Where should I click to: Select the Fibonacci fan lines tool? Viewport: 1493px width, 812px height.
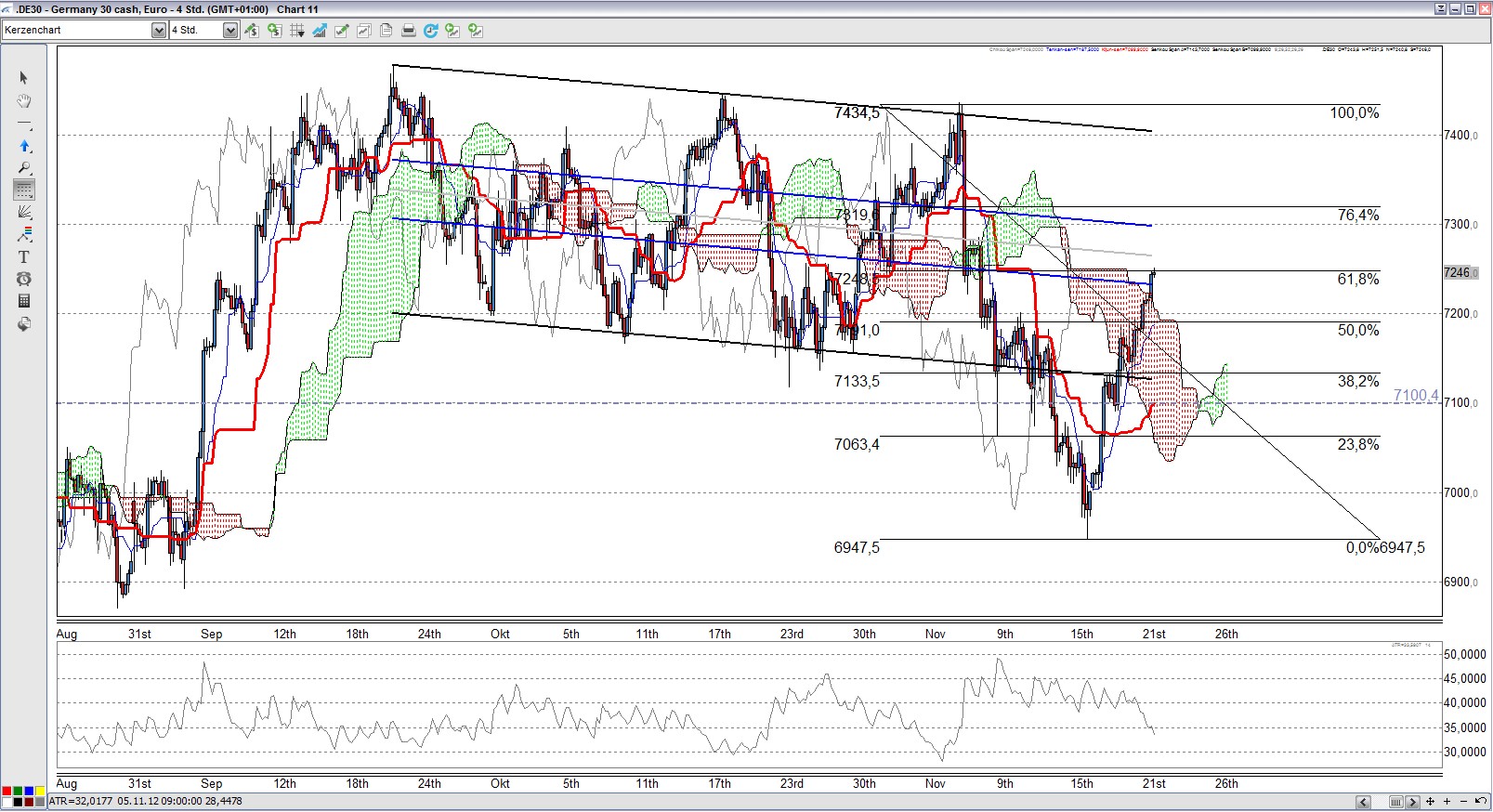tap(24, 213)
